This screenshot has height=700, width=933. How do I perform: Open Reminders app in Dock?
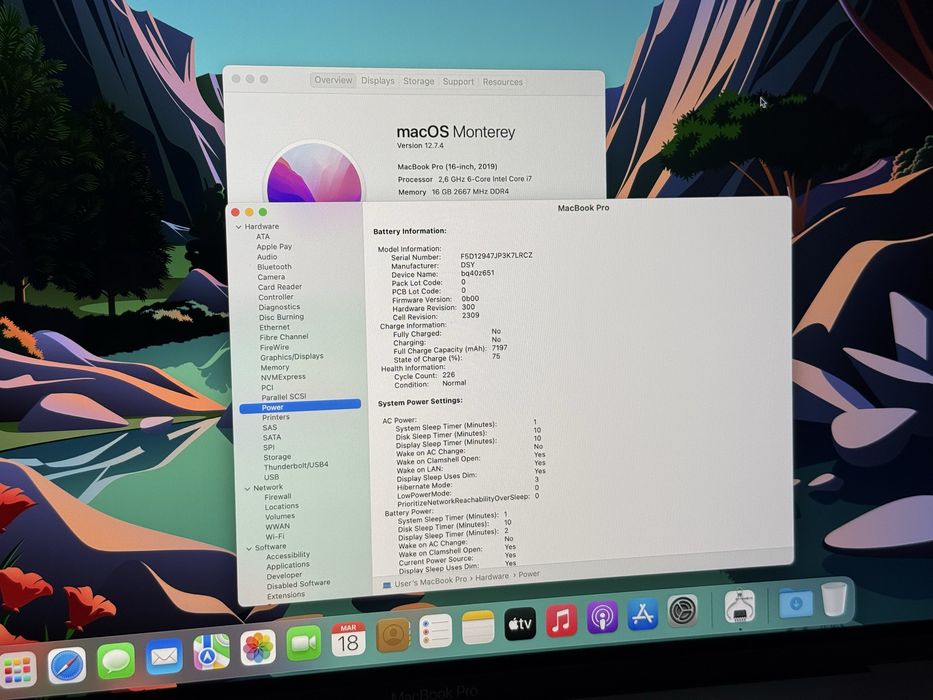click(436, 631)
